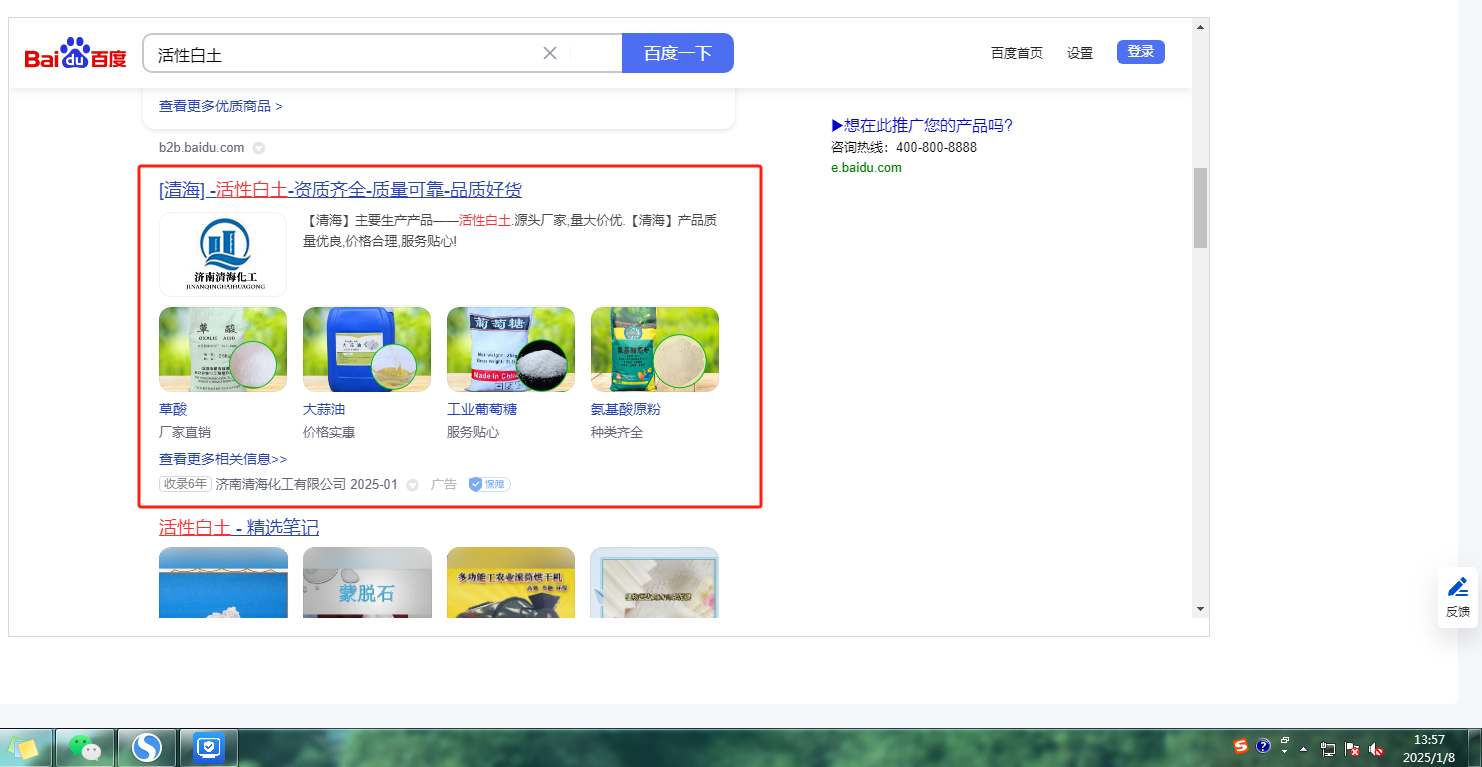
Task: Open Sogou browser from the taskbar
Action: [x=147, y=747]
